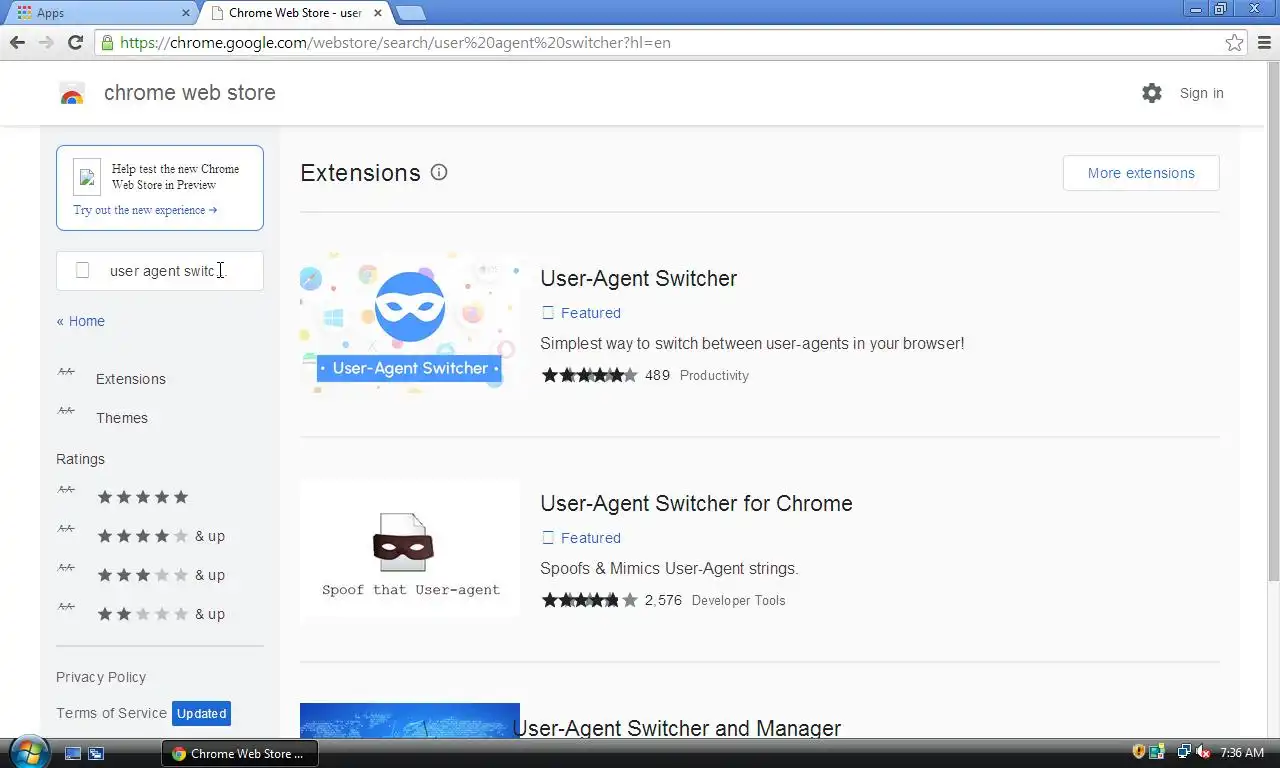Return to the web store Home
The image size is (1280, 768).
point(80,321)
